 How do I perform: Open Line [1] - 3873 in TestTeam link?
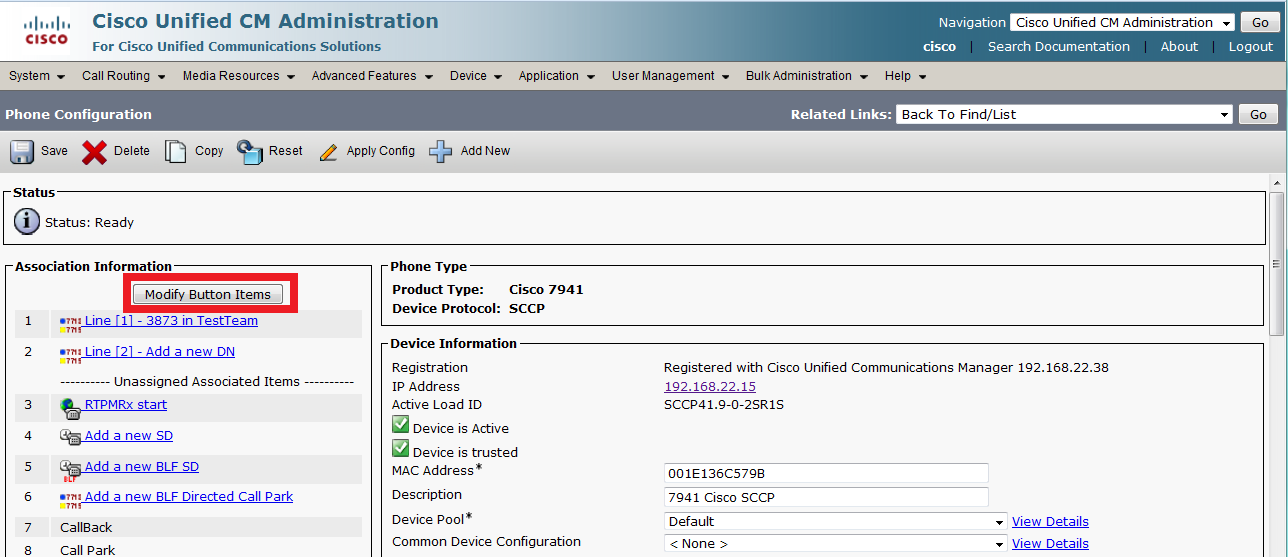point(171,321)
